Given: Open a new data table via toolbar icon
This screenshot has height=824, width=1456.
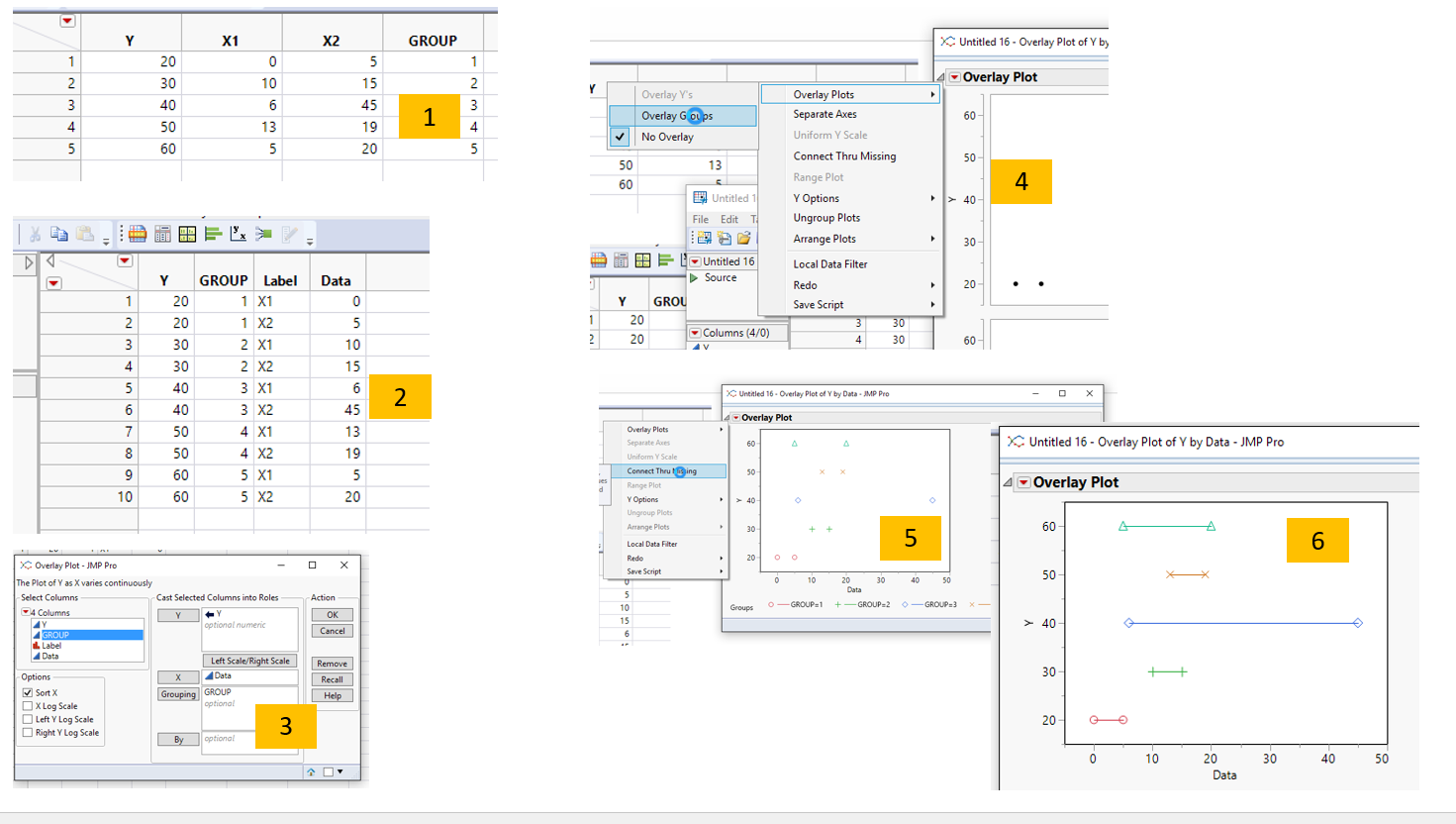Looking at the screenshot, I should (x=137, y=237).
